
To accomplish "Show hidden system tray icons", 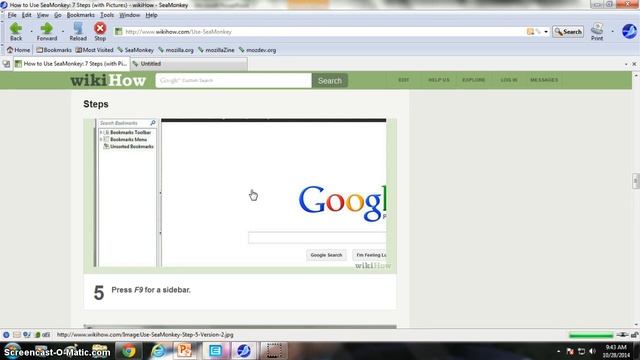I will (559, 351).
